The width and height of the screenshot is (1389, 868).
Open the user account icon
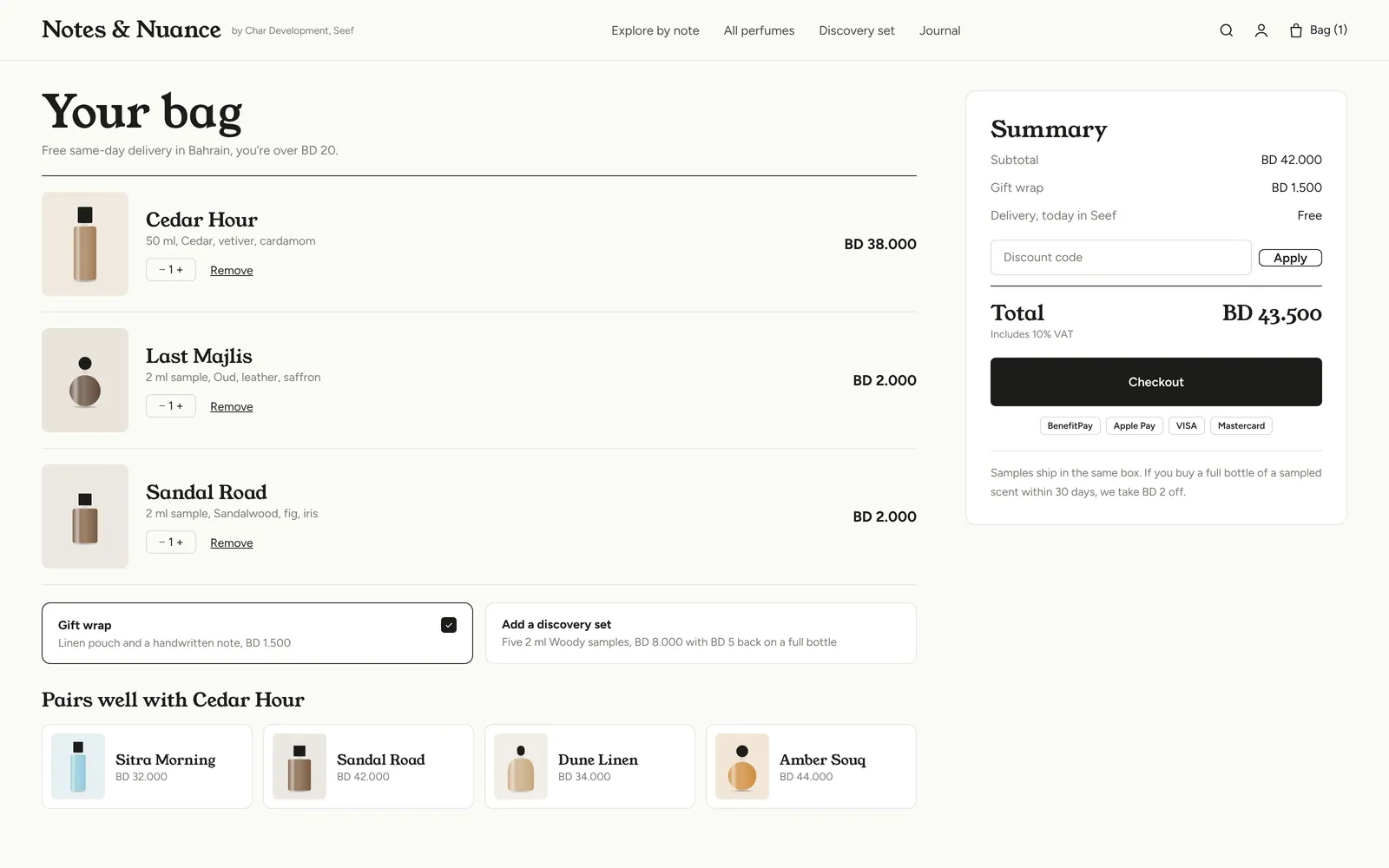pos(1261,30)
